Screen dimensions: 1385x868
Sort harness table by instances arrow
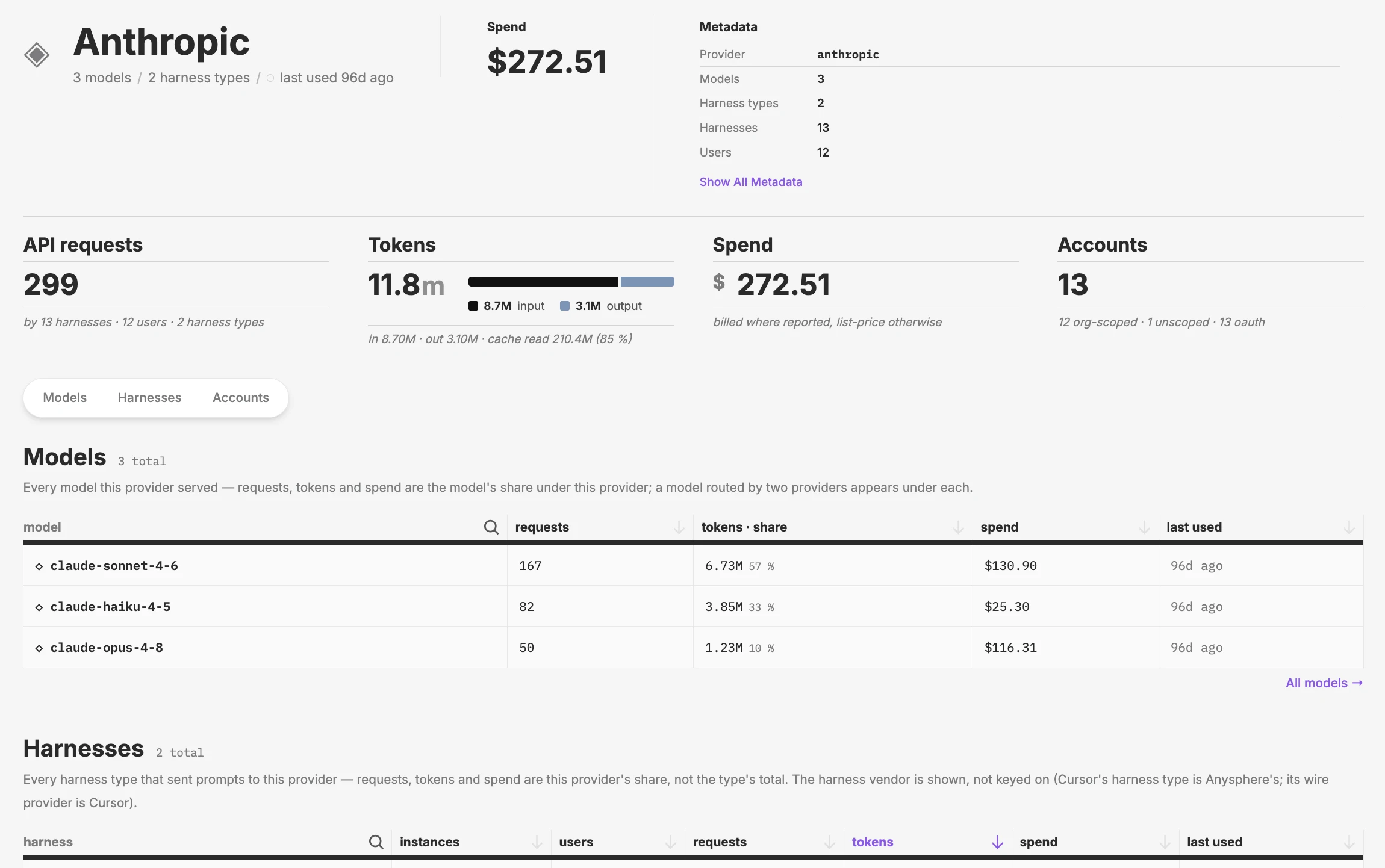[x=537, y=842]
